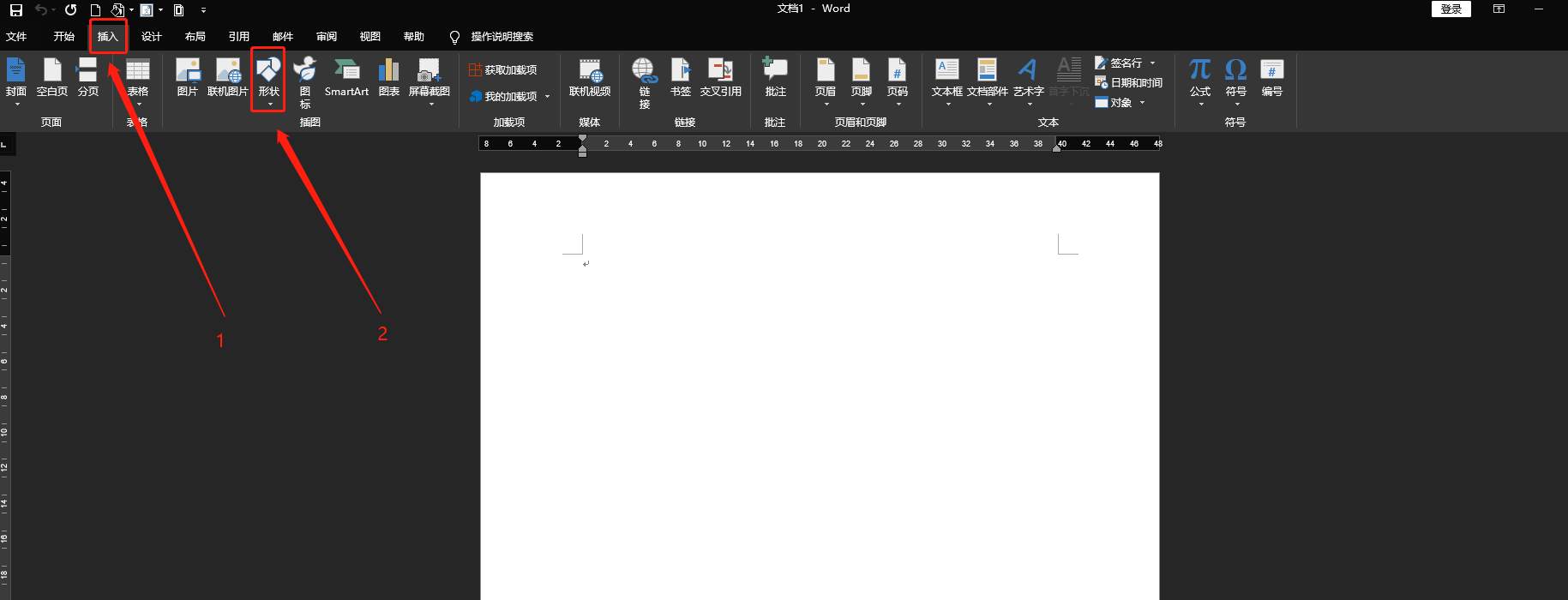Open header (页眉) options

[826, 81]
